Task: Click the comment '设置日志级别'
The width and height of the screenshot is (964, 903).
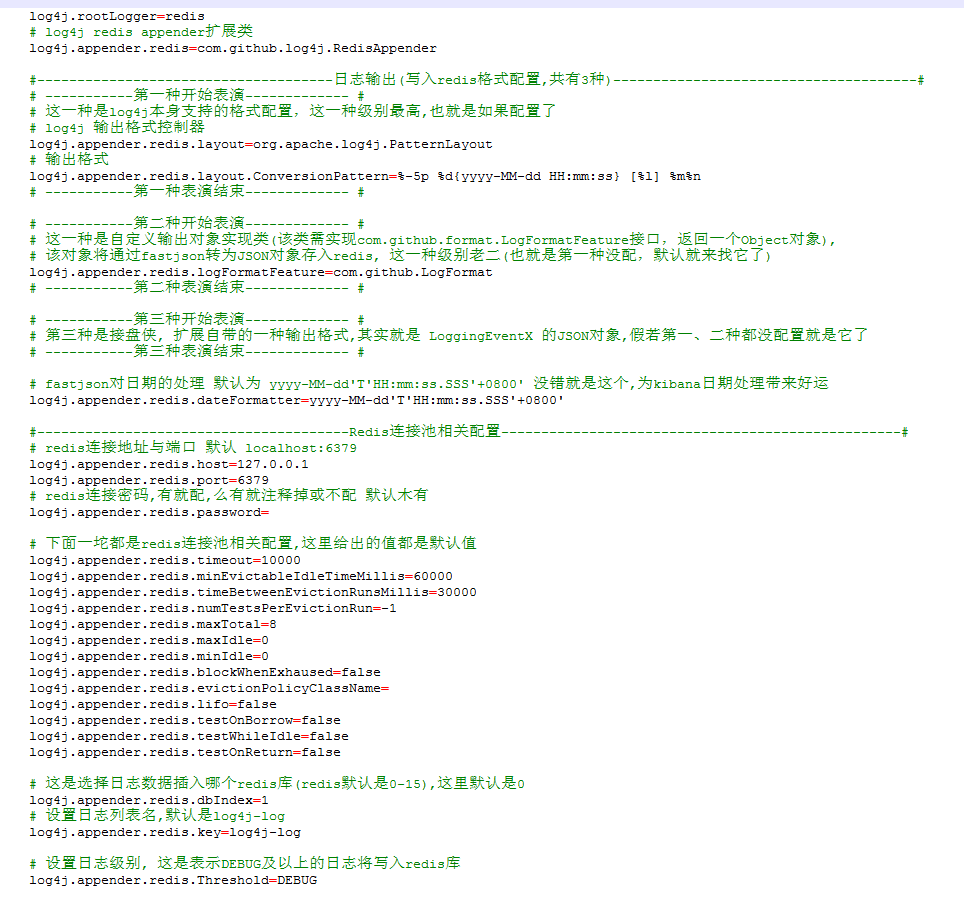Action: pyautogui.click(x=245, y=862)
